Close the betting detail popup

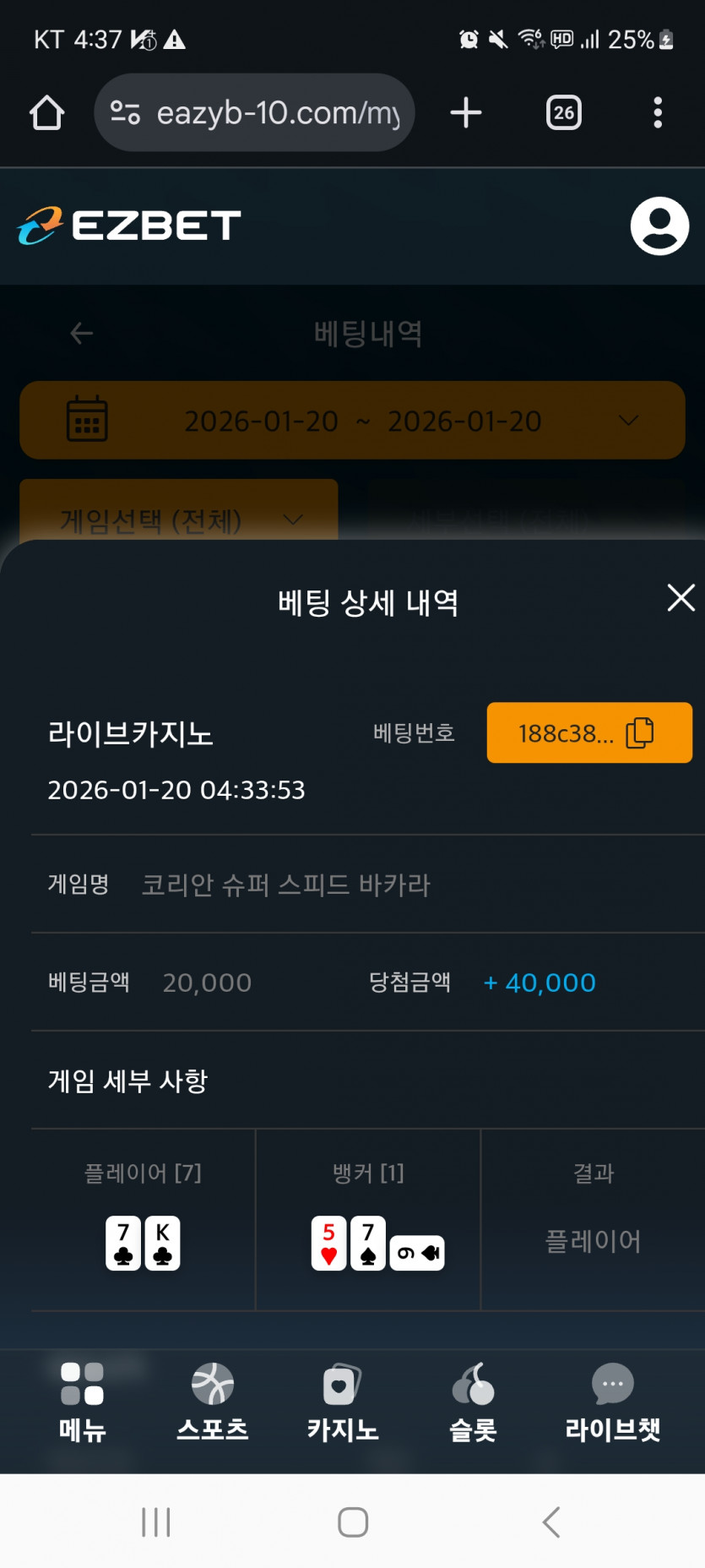click(x=681, y=598)
